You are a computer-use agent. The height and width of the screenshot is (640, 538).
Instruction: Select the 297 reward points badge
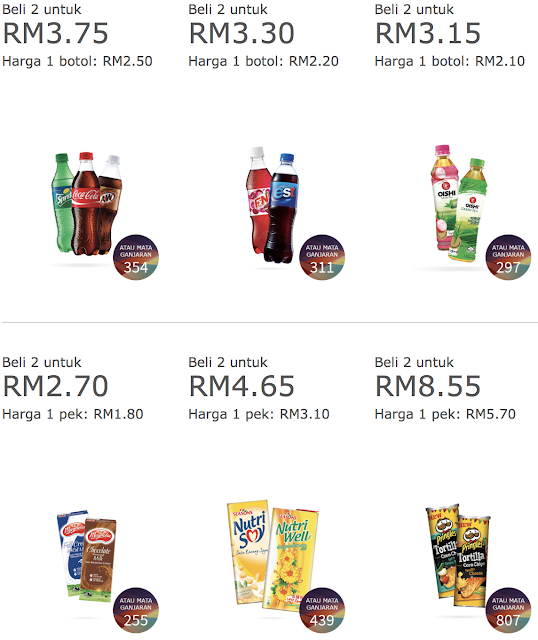508,257
